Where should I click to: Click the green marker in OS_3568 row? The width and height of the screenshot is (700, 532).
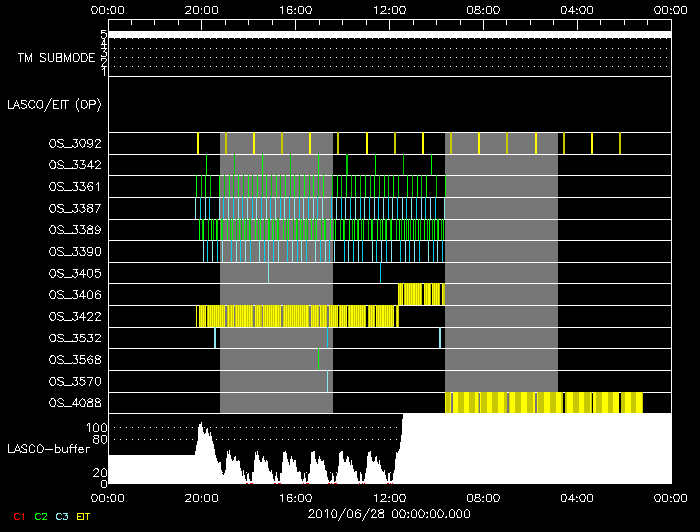coord(318,358)
